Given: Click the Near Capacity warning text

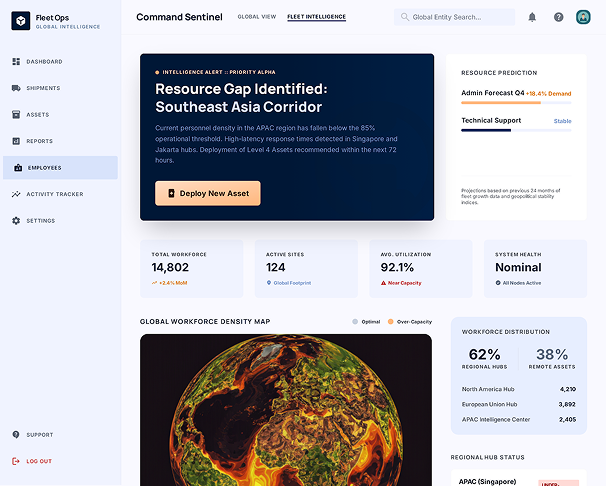Looking at the screenshot, I should coord(405,283).
